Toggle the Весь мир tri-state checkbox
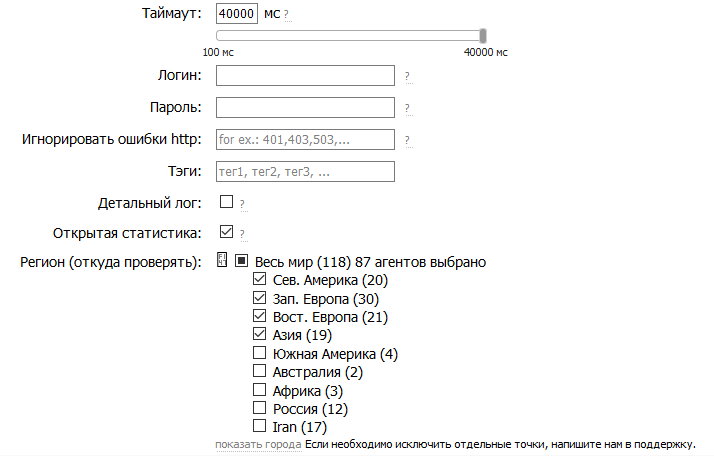Image resolution: width=714 pixels, height=472 pixels. pos(241,261)
